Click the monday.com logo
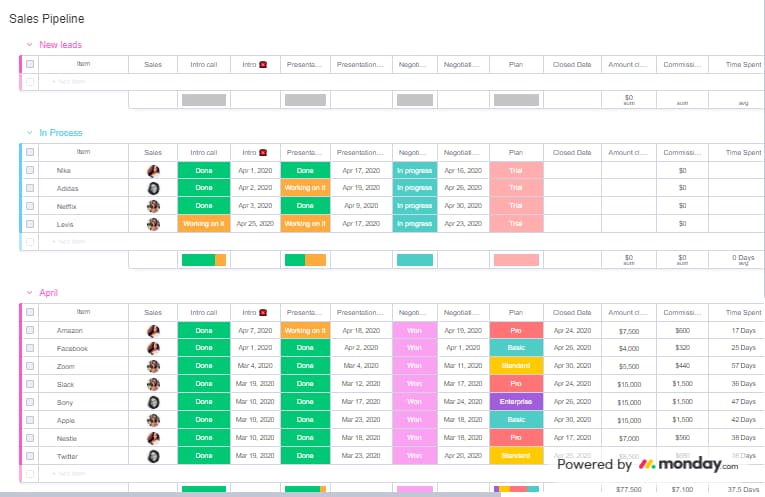Screen dimensions: 765x497 click(688, 464)
